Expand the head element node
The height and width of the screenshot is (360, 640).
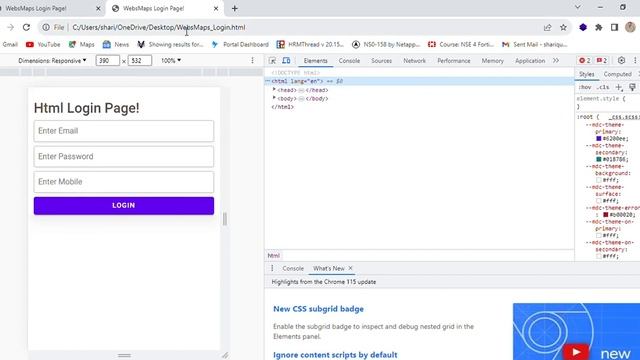(274, 89)
